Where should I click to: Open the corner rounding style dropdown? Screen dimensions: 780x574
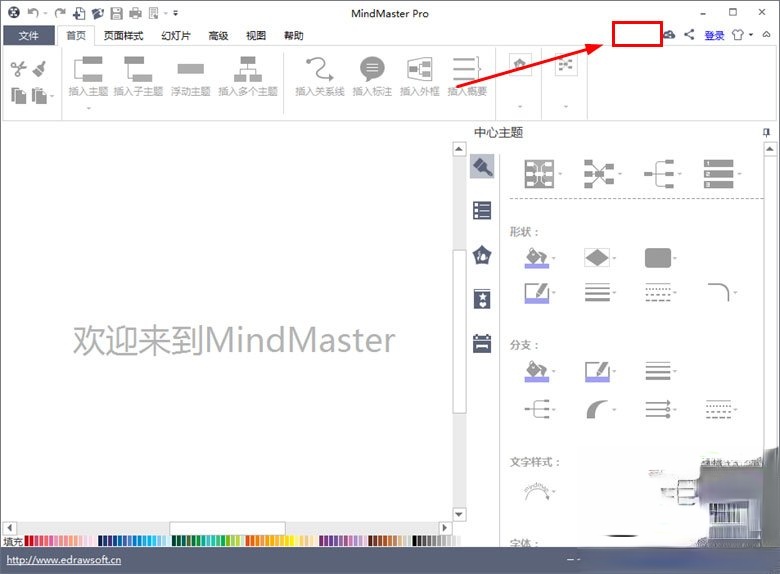click(x=721, y=292)
